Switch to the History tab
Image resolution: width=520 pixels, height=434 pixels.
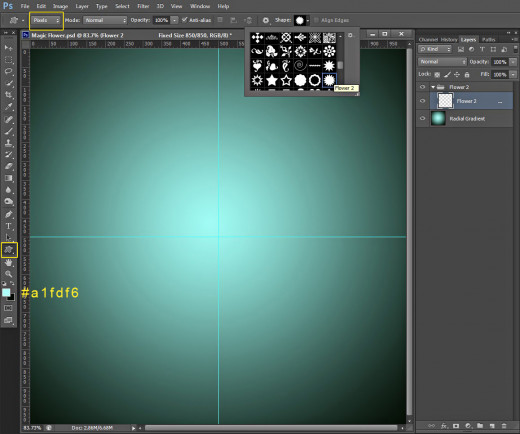(x=449, y=40)
